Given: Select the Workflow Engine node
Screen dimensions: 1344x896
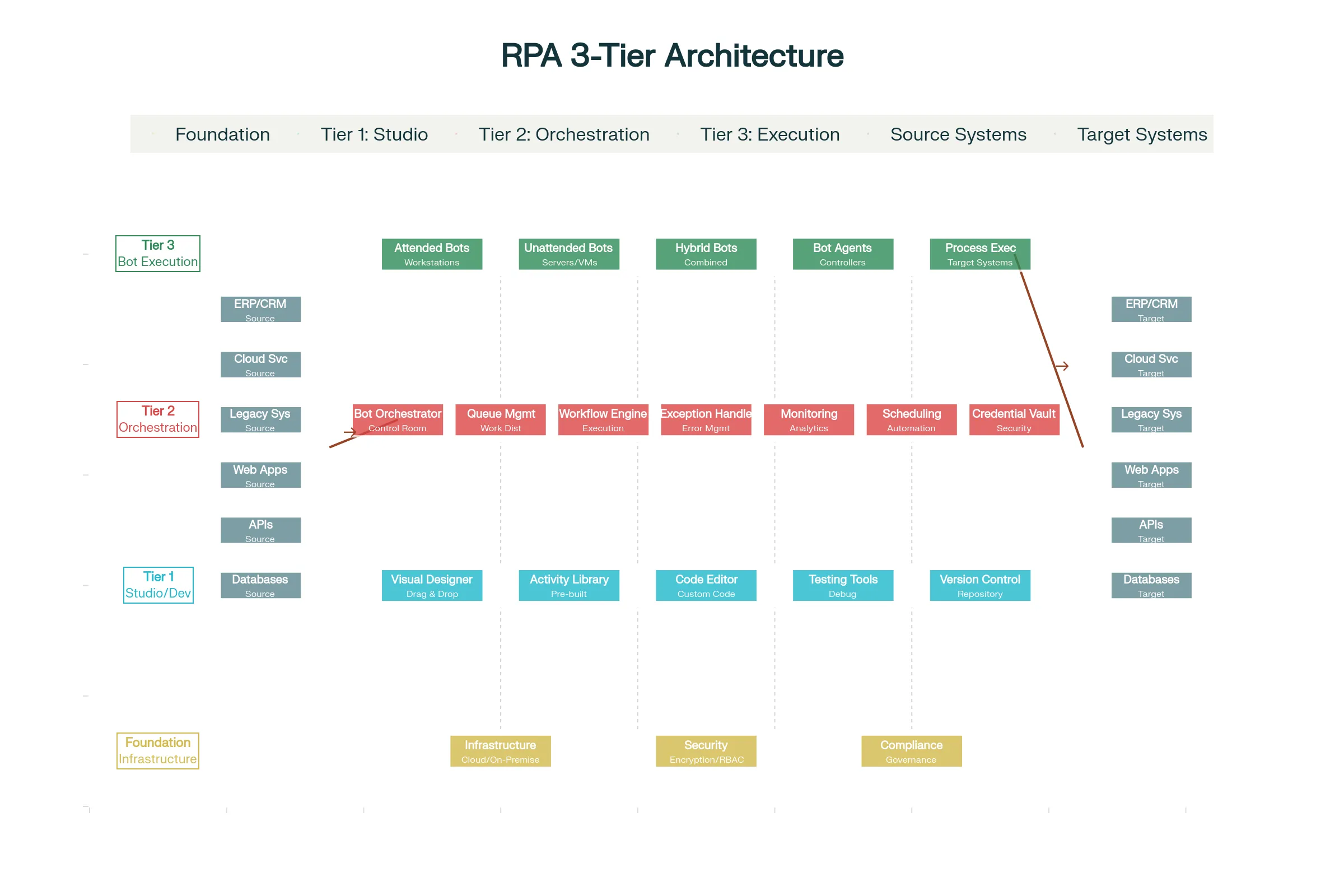Looking at the screenshot, I should (603, 419).
